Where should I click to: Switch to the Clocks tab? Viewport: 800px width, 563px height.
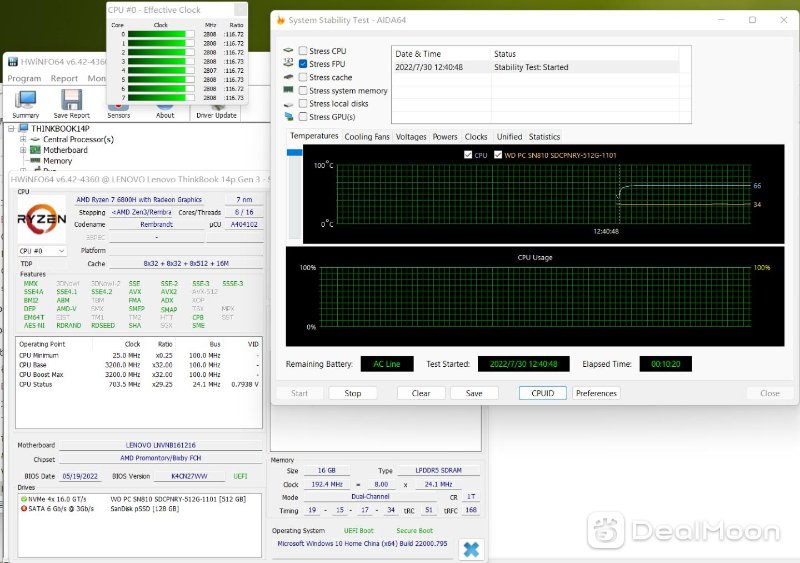tap(476, 137)
